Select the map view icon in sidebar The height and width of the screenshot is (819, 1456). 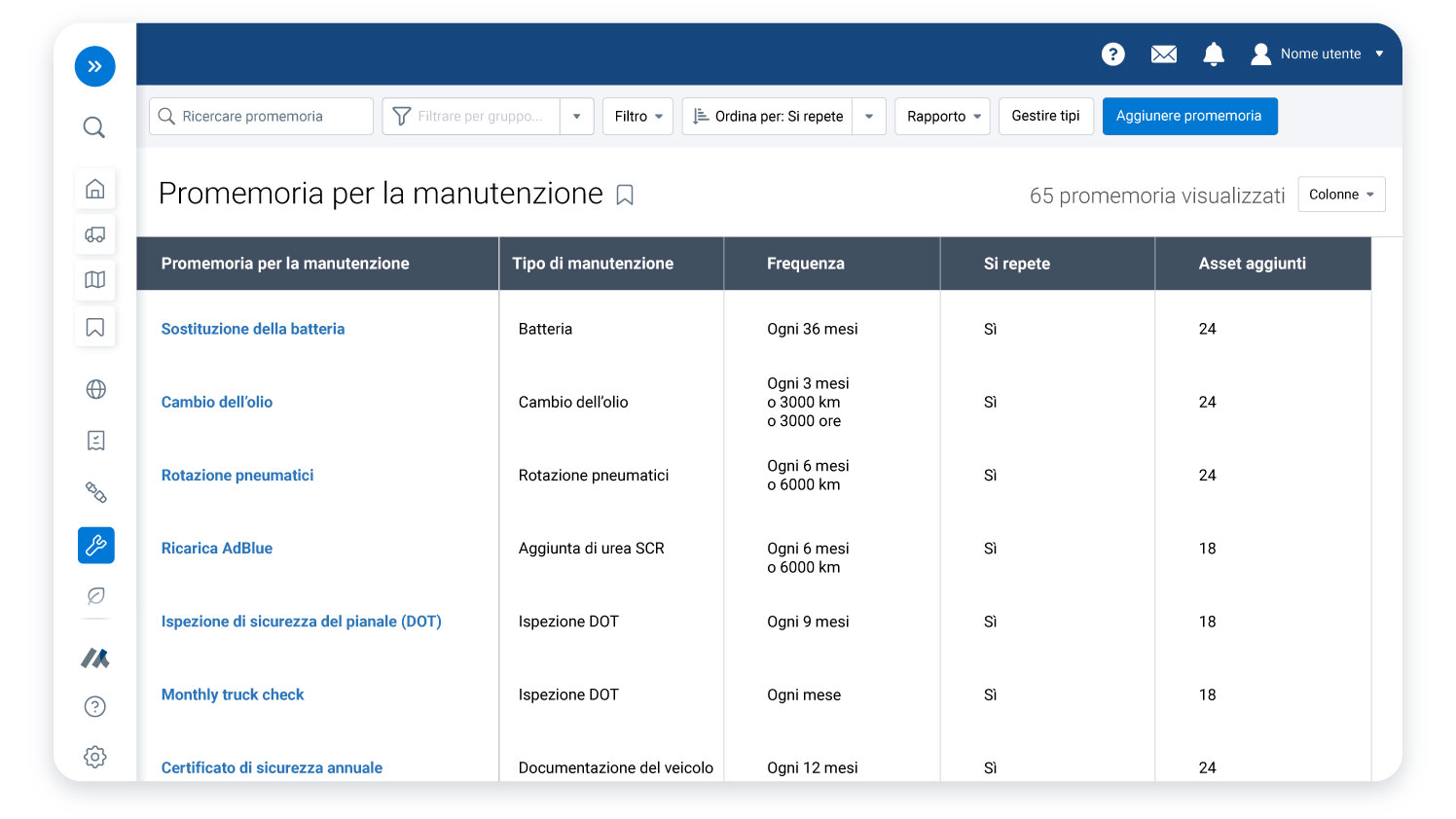click(94, 280)
